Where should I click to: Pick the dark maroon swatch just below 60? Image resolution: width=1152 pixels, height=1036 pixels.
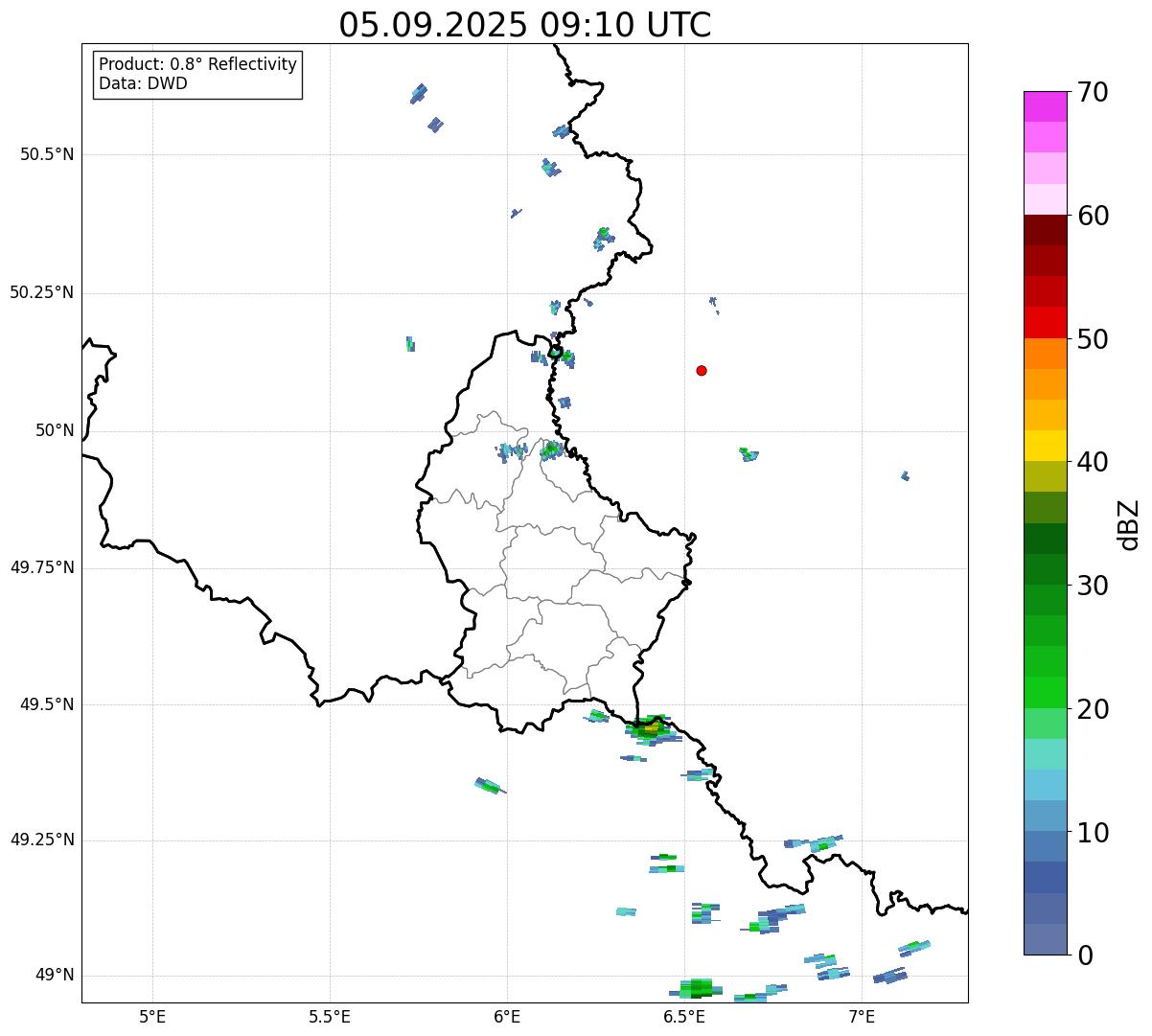tap(1045, 230)
